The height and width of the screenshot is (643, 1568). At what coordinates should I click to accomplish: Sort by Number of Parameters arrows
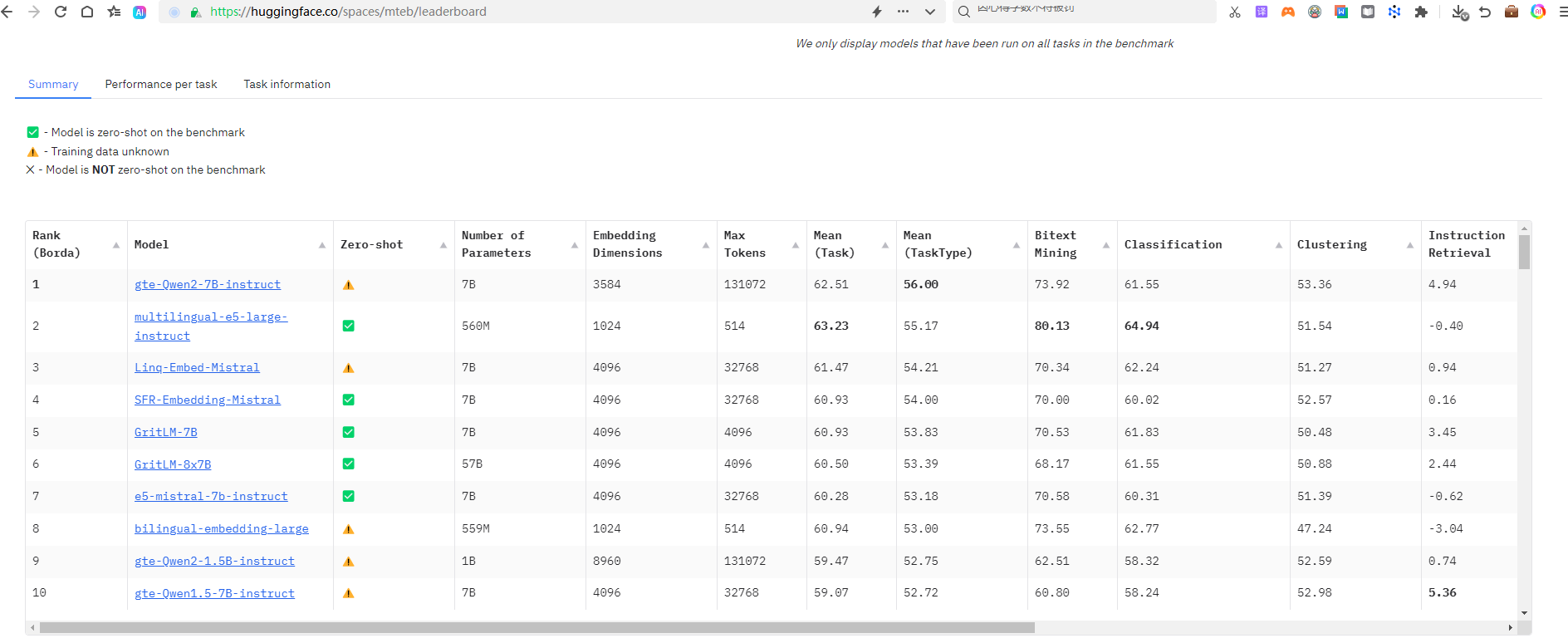tap(575, 245)
